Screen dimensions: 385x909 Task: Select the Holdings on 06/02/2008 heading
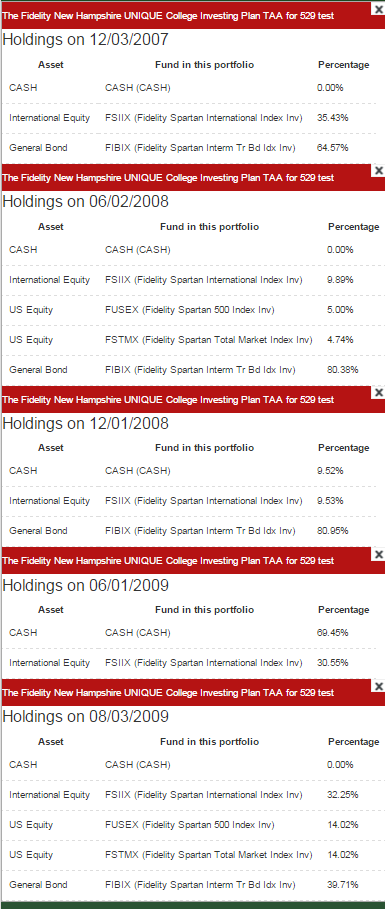(86, 201)
